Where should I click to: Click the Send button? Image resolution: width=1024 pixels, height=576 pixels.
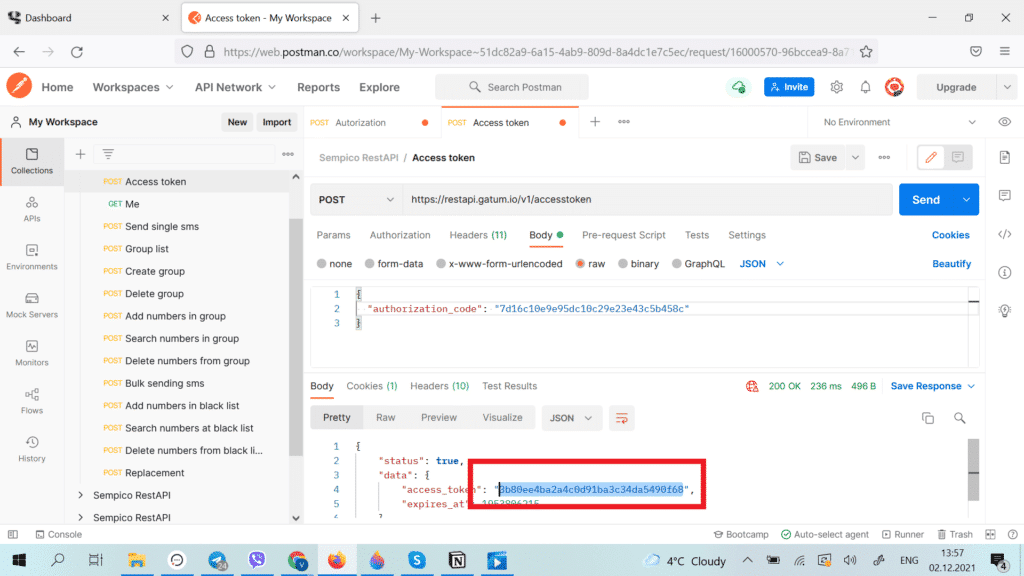(x=925, y=200)
